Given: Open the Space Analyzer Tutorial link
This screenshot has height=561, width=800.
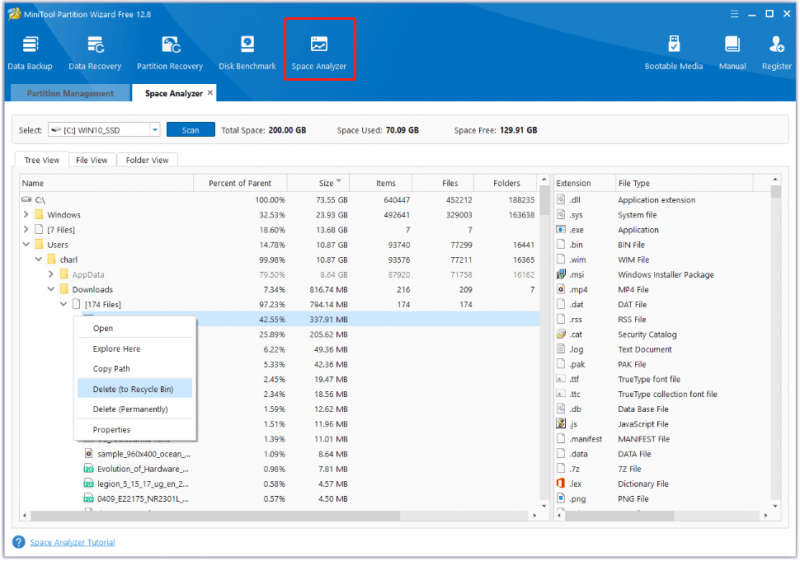Looking at the screenshot, I should click(x=72, y=542).
